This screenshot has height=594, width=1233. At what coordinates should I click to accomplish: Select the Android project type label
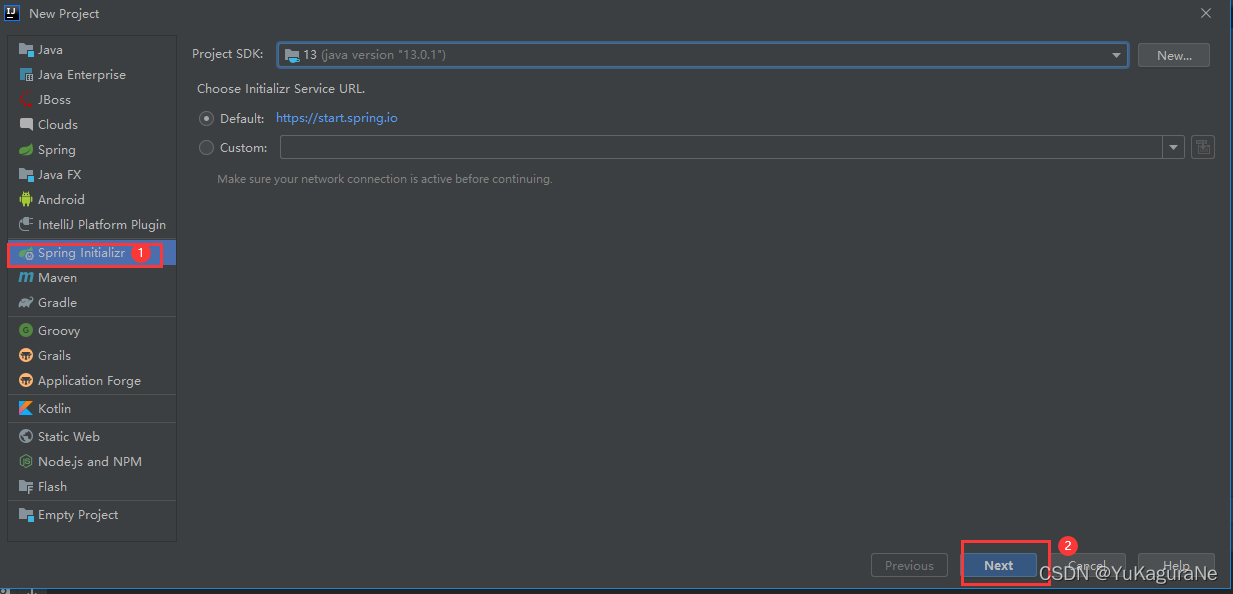[x=61, y=200]
